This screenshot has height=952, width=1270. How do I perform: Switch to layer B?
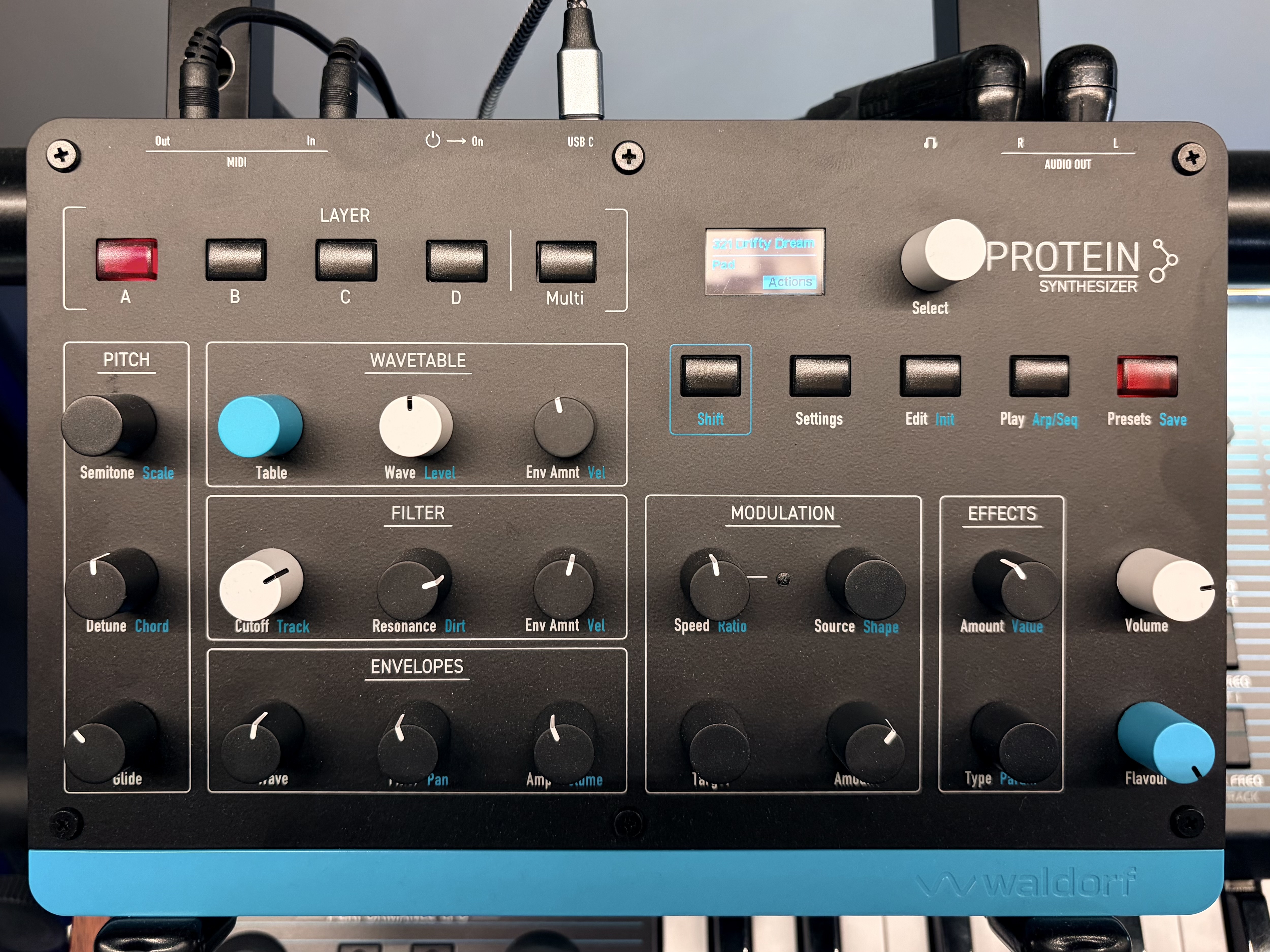236,259
